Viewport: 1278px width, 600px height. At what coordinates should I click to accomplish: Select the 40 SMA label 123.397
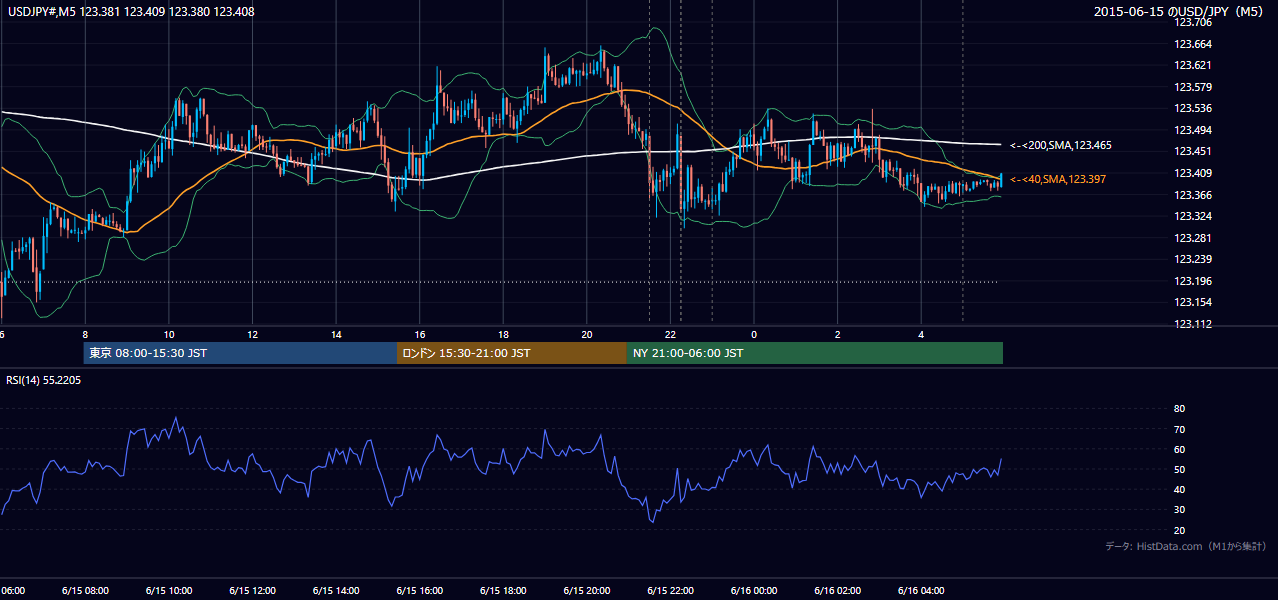click(1057, 179)
